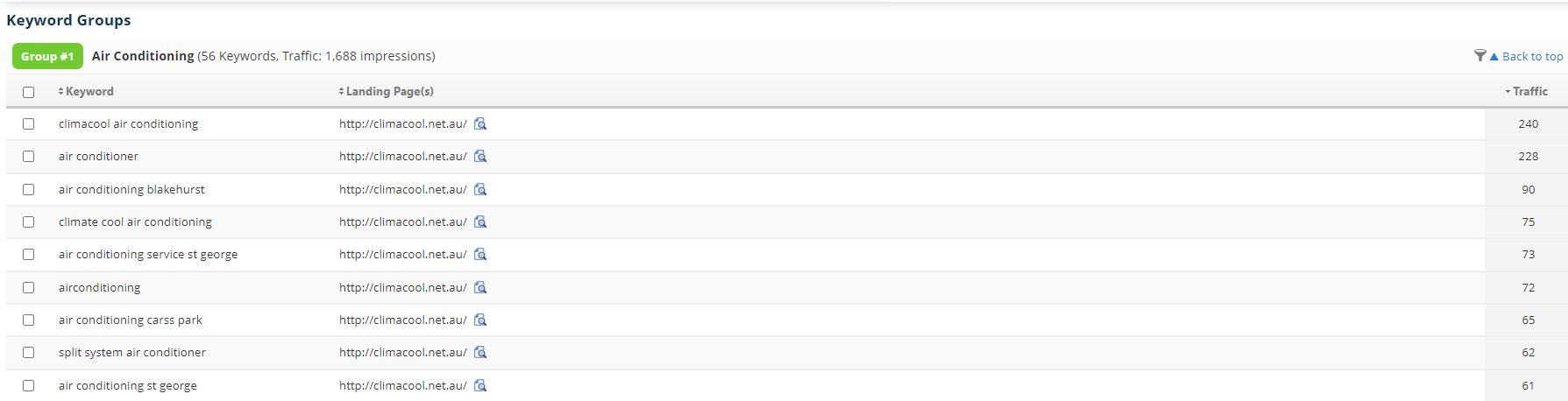The image size is (1568, 401).
Task: Select checkbox for 'air conditioning blakehurst'
Action: [29, 190]
